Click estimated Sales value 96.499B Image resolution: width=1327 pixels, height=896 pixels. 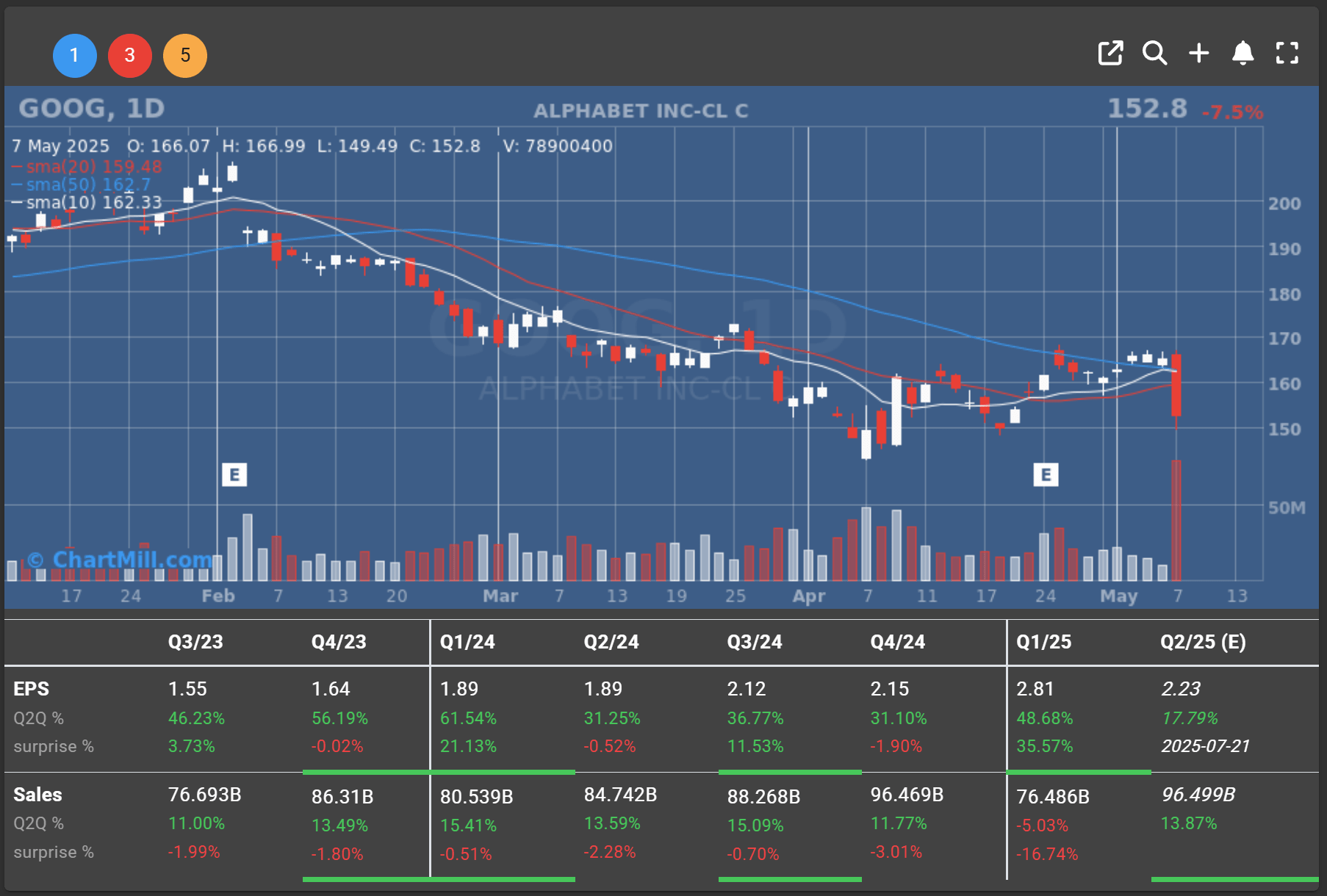tap(1198, 795)
